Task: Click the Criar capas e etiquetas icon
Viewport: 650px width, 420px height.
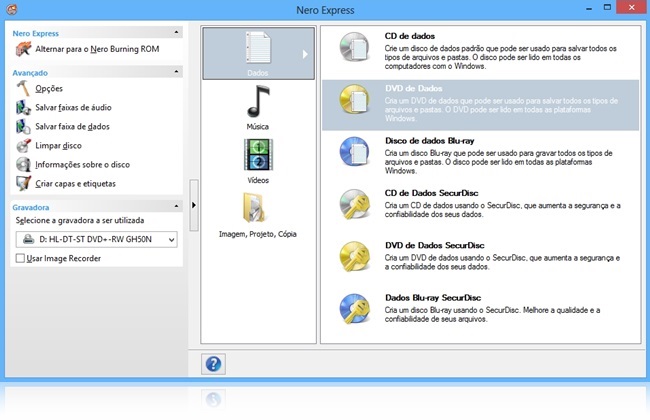Action: [23, 184]
